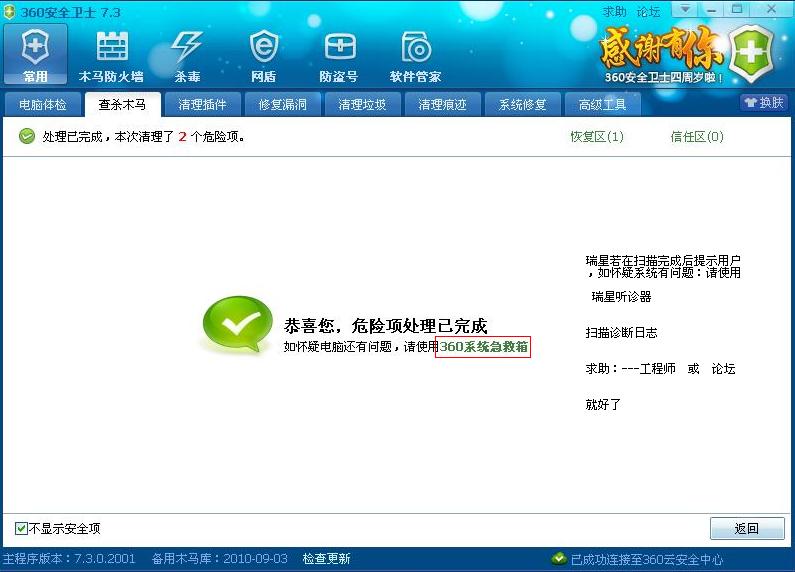795x572 pixels.
Task: Click 主程序版本 7.3.0.2001 text
Action: click(x=69, y=559)
